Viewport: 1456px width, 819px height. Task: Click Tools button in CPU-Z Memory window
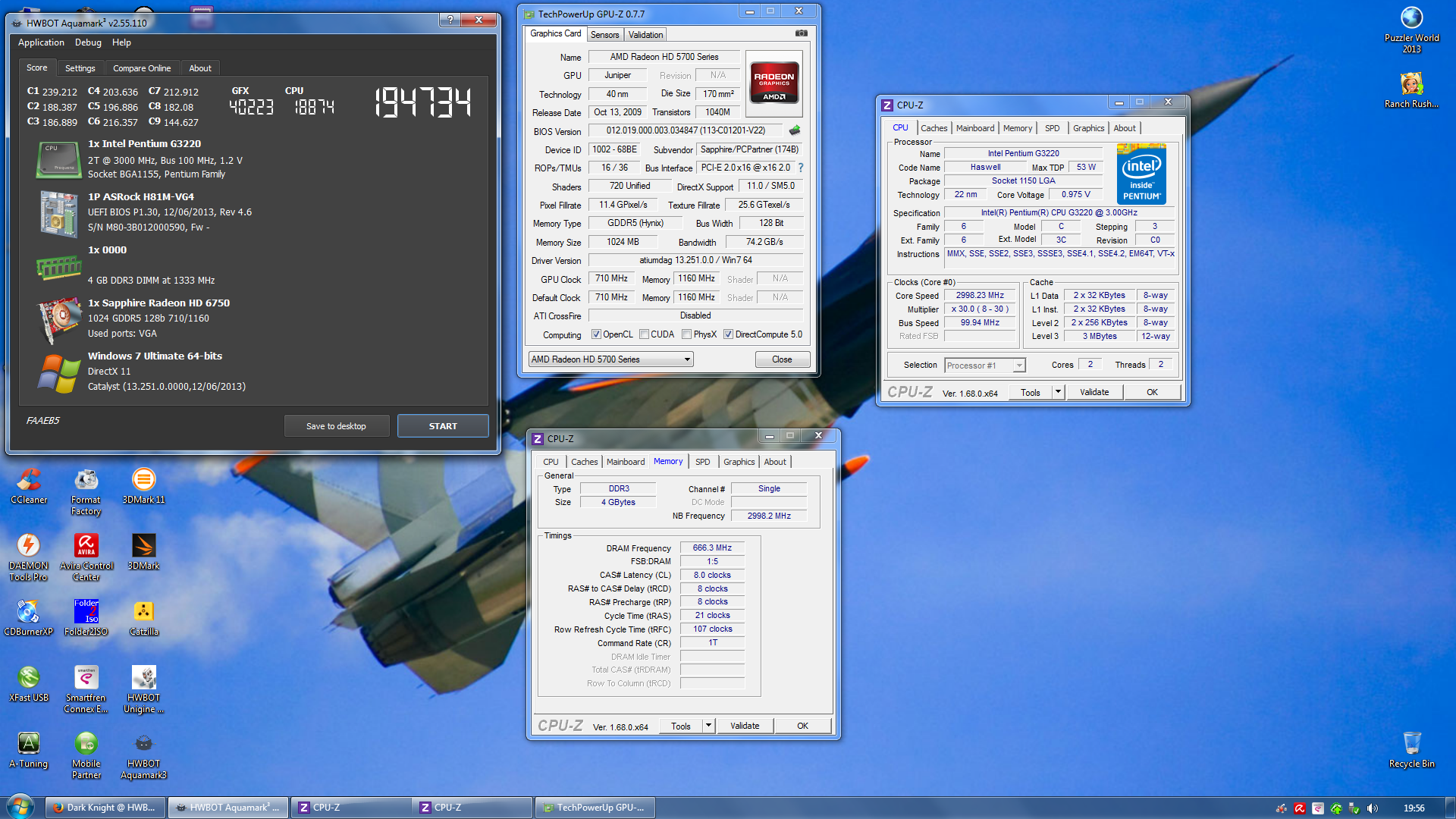681,726
